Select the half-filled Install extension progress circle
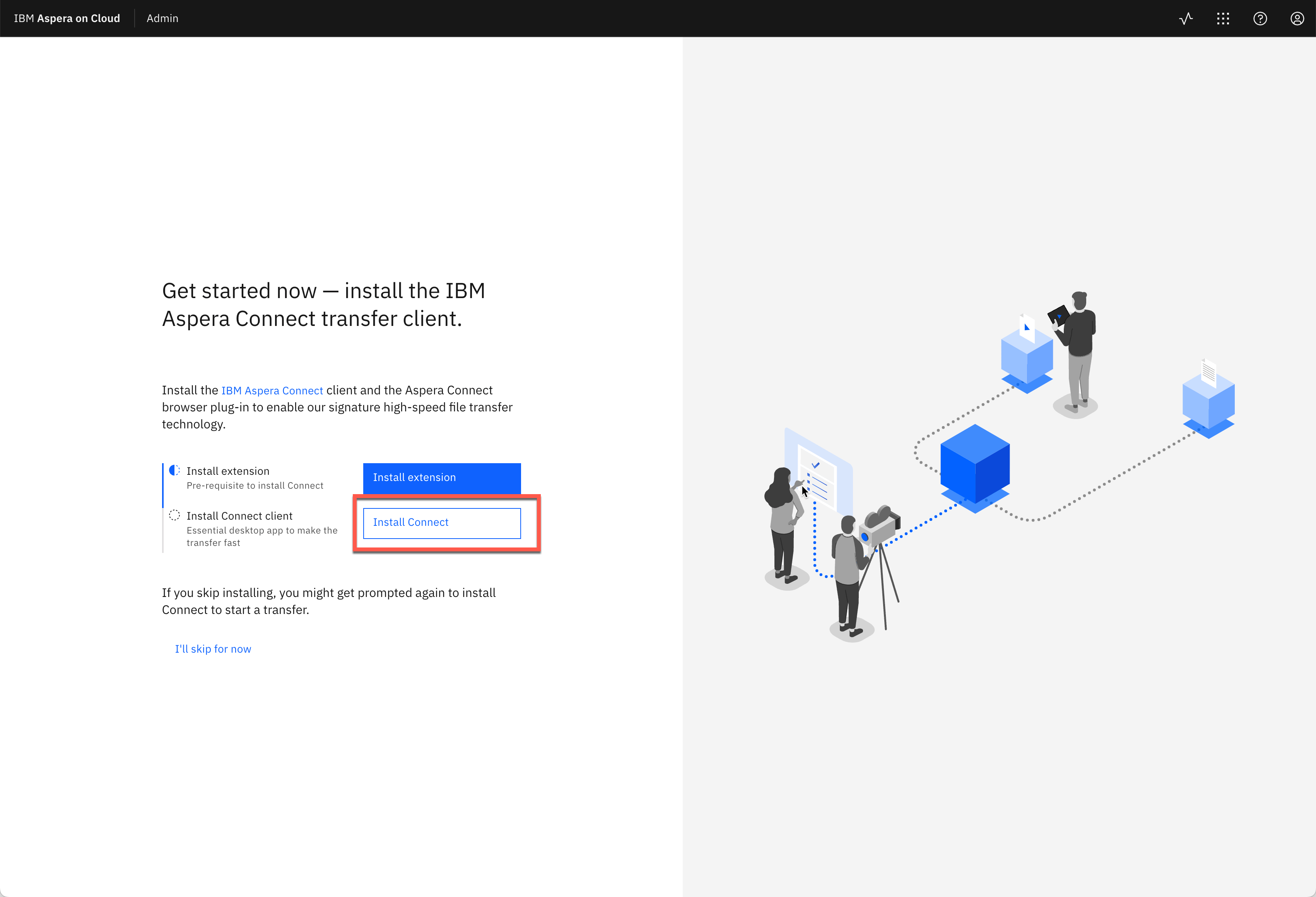The height and width of the screenshot is (897, 1316). (x=174, y=470)
